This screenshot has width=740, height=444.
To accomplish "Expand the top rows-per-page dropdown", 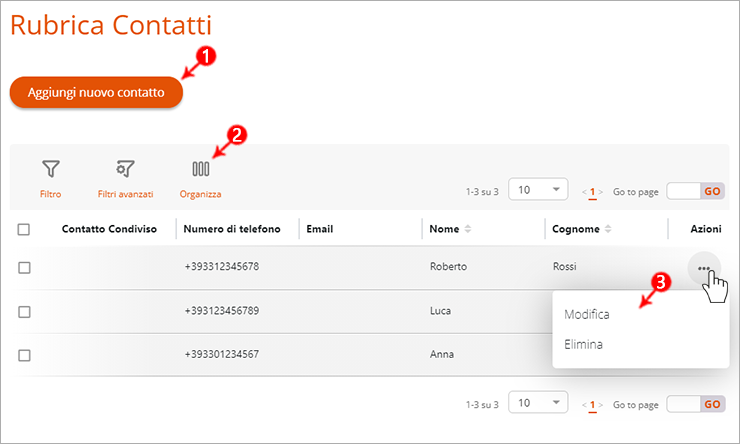I will [538, 190].
